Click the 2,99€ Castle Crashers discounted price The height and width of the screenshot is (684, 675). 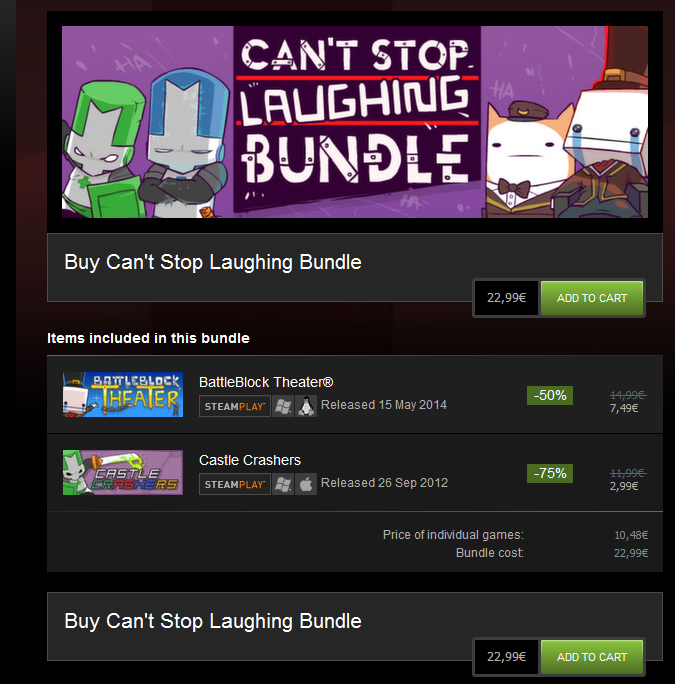click(624, 486)
